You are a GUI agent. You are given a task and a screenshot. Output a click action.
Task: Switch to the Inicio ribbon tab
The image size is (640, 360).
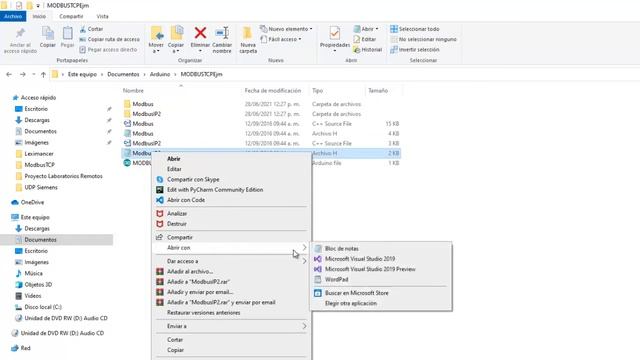click(39, 16)
